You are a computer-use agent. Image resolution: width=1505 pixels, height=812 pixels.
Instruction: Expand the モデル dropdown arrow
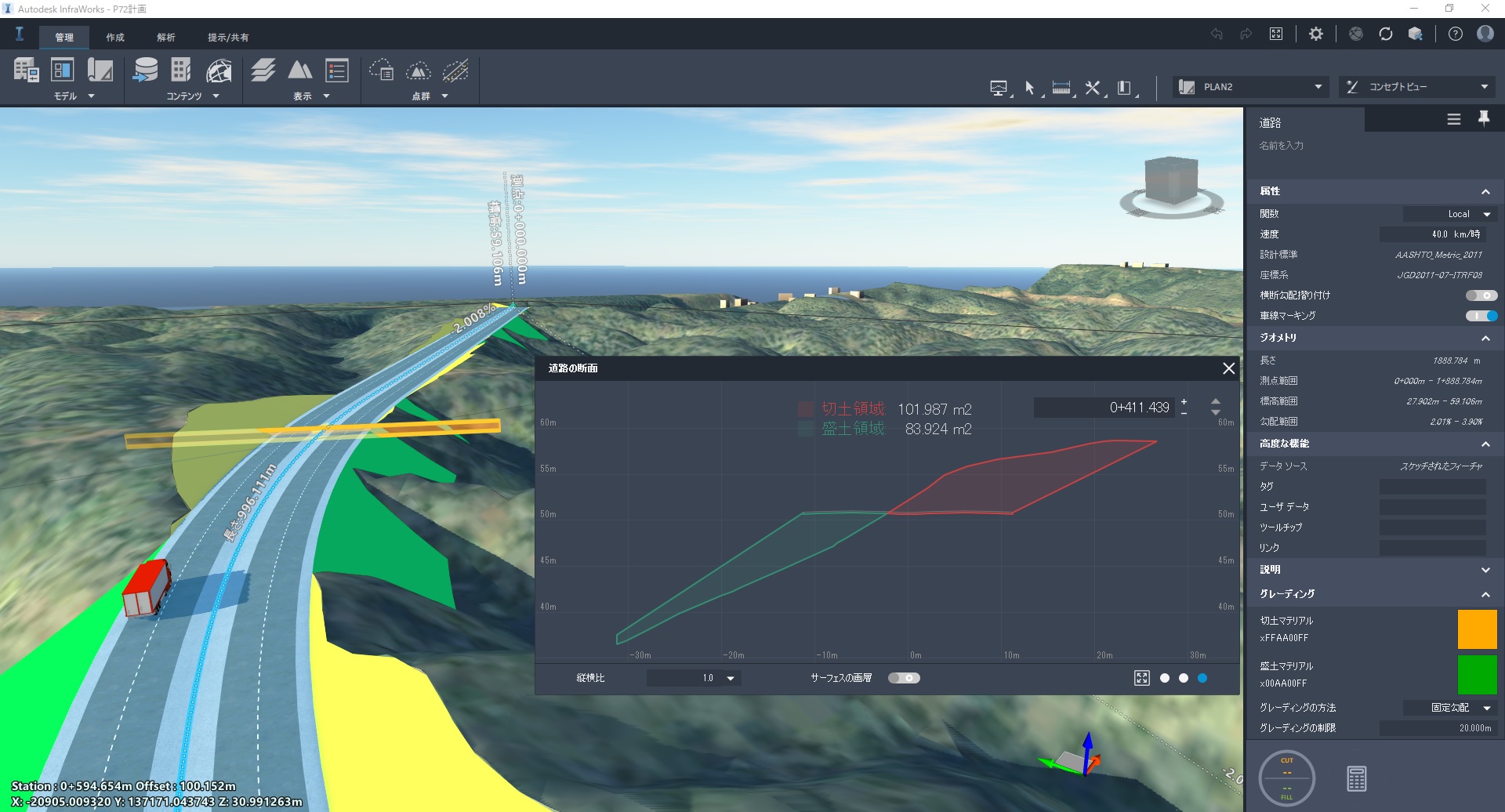(91, 96)
